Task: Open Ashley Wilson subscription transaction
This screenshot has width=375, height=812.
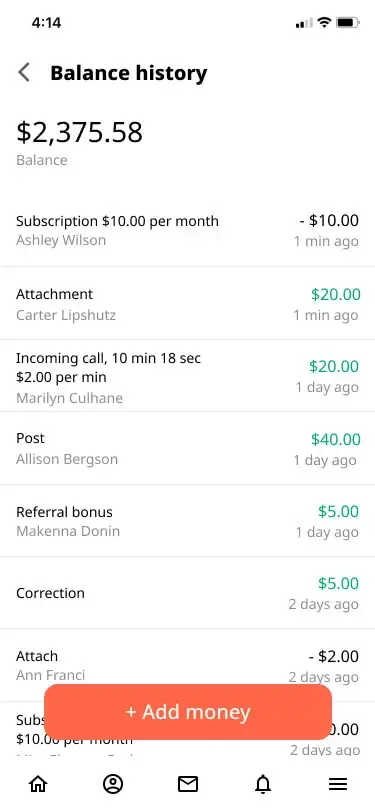Action: pyautogui.click(x=188, y=230)
